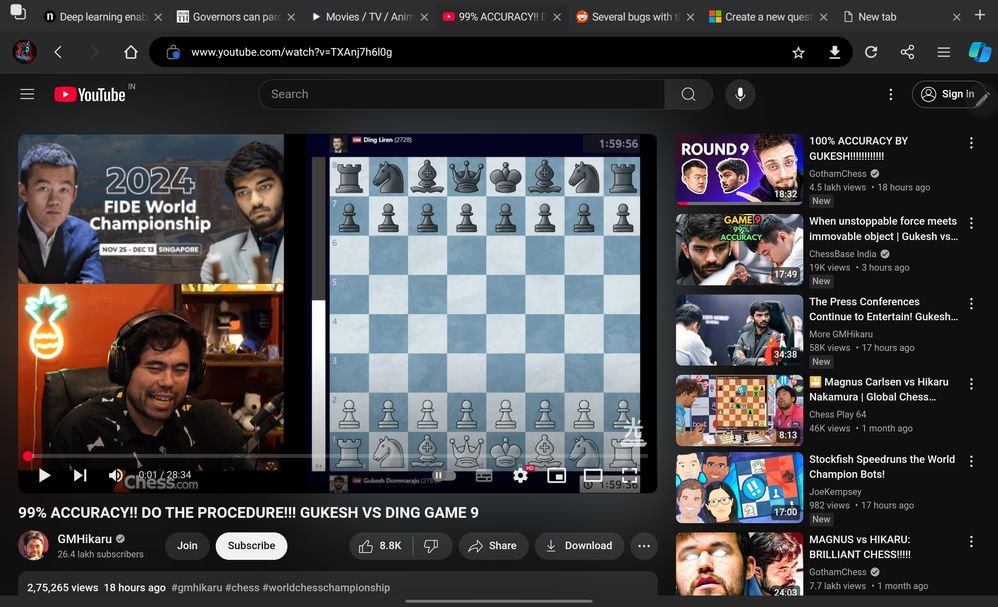
Task: Open browser share icon
Action: pos(908,52)
